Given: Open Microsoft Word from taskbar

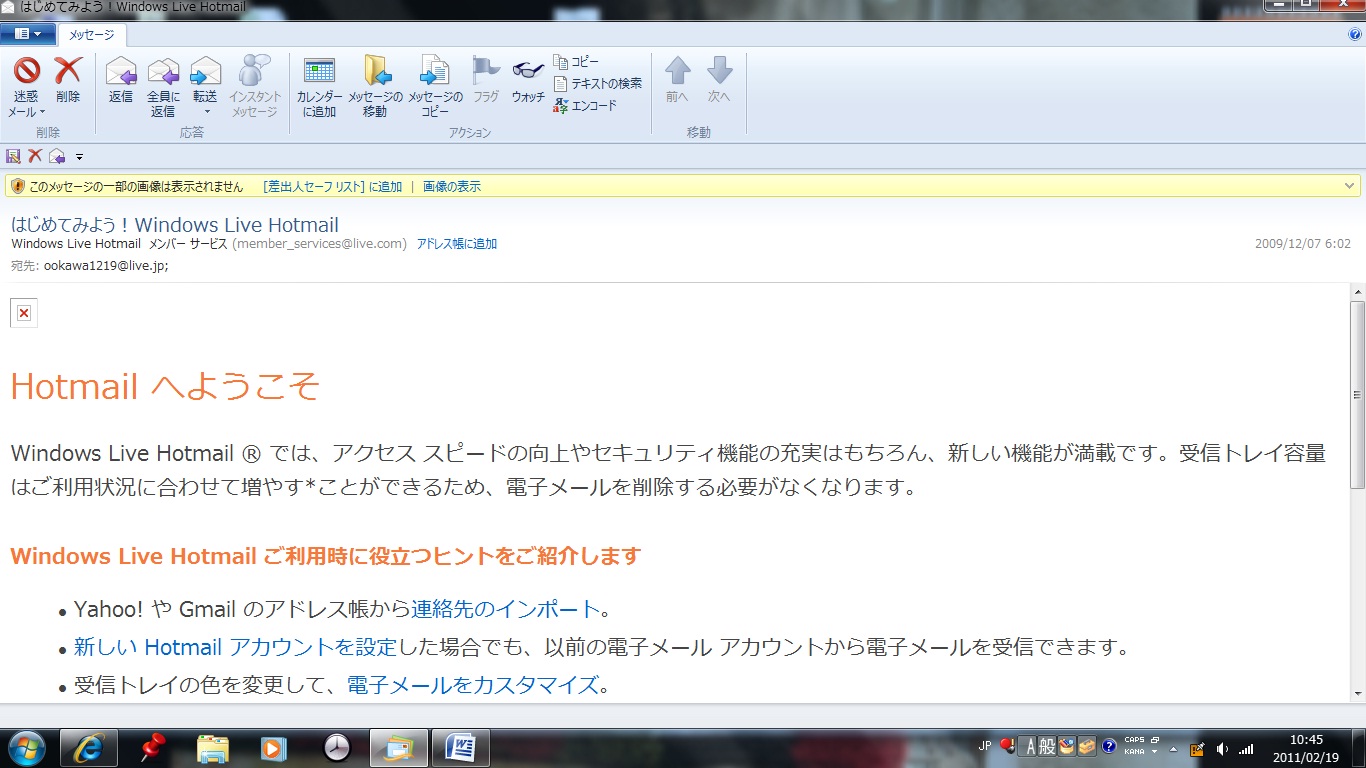Looking at the screenshot, I should click(461, 747).
